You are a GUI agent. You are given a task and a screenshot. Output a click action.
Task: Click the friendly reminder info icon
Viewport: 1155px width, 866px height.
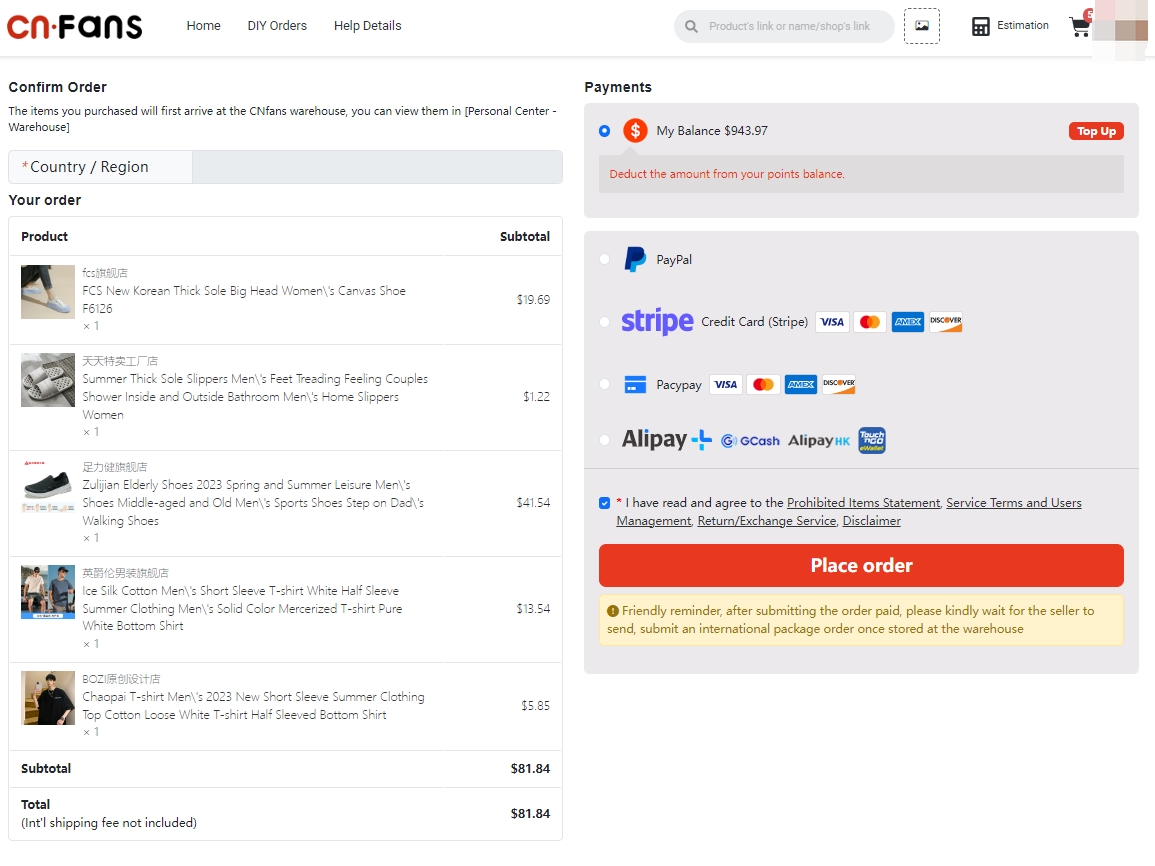click(613, 610)
